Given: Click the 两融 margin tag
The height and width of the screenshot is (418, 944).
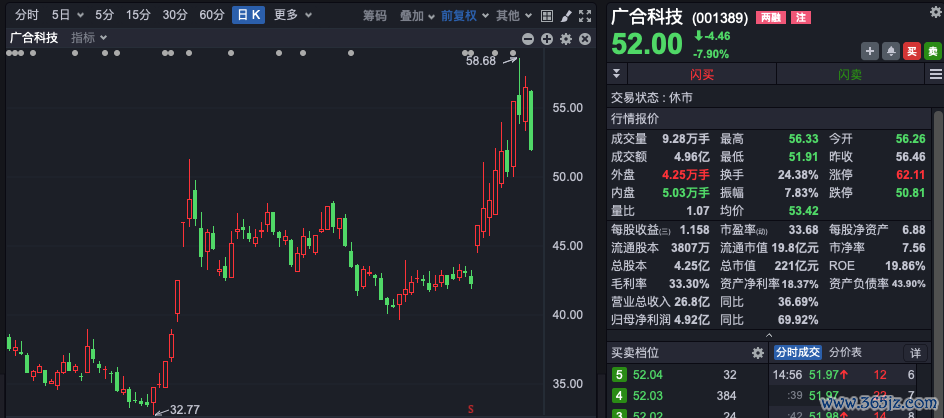Looking at the screenshot, I should point(770,18).
